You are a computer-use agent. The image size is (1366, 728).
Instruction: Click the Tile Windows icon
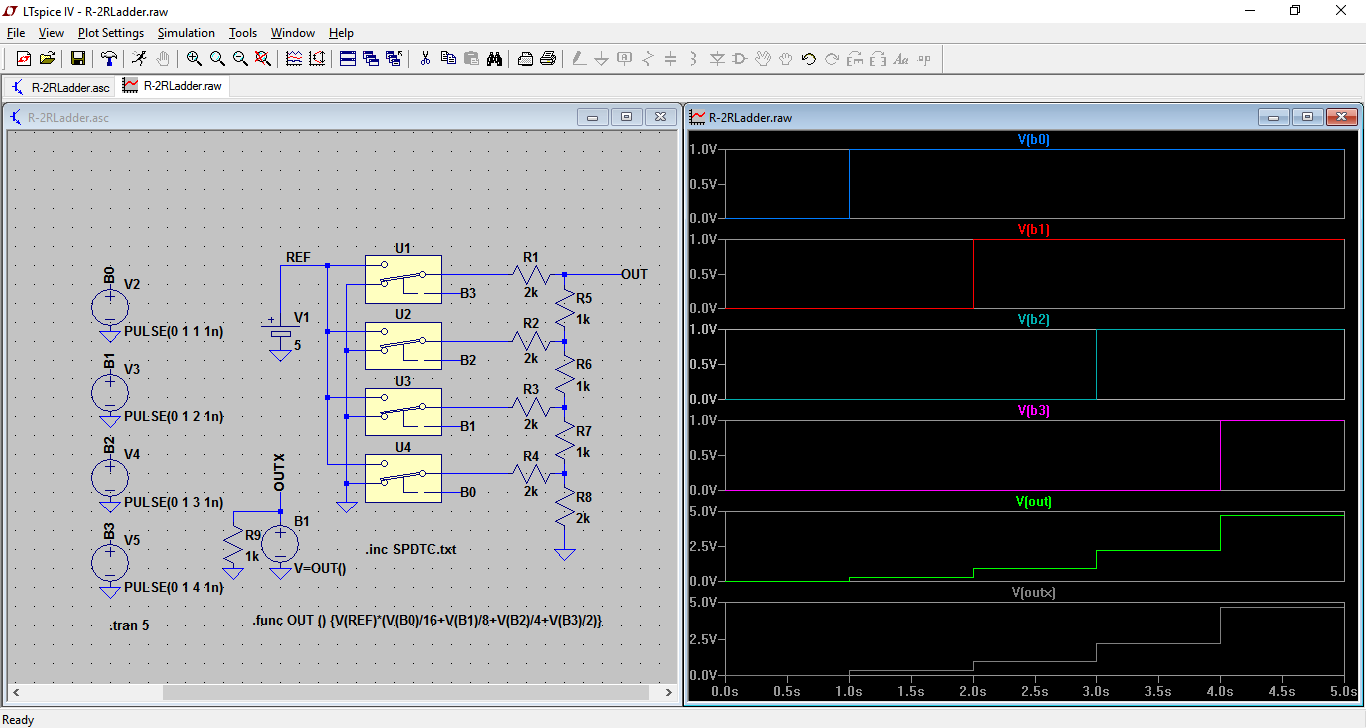tap(348, 59)
